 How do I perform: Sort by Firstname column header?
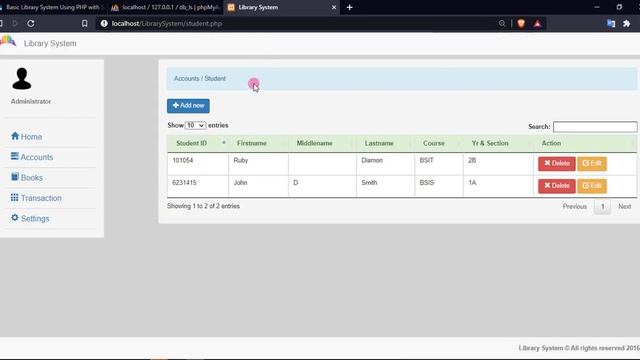tap(258, 143)
